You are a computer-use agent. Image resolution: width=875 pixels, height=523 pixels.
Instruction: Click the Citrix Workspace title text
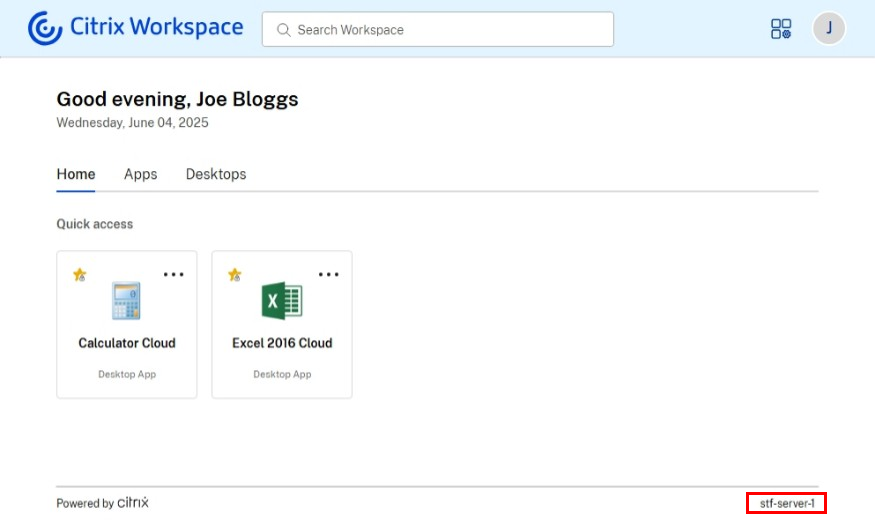[157, 28]
